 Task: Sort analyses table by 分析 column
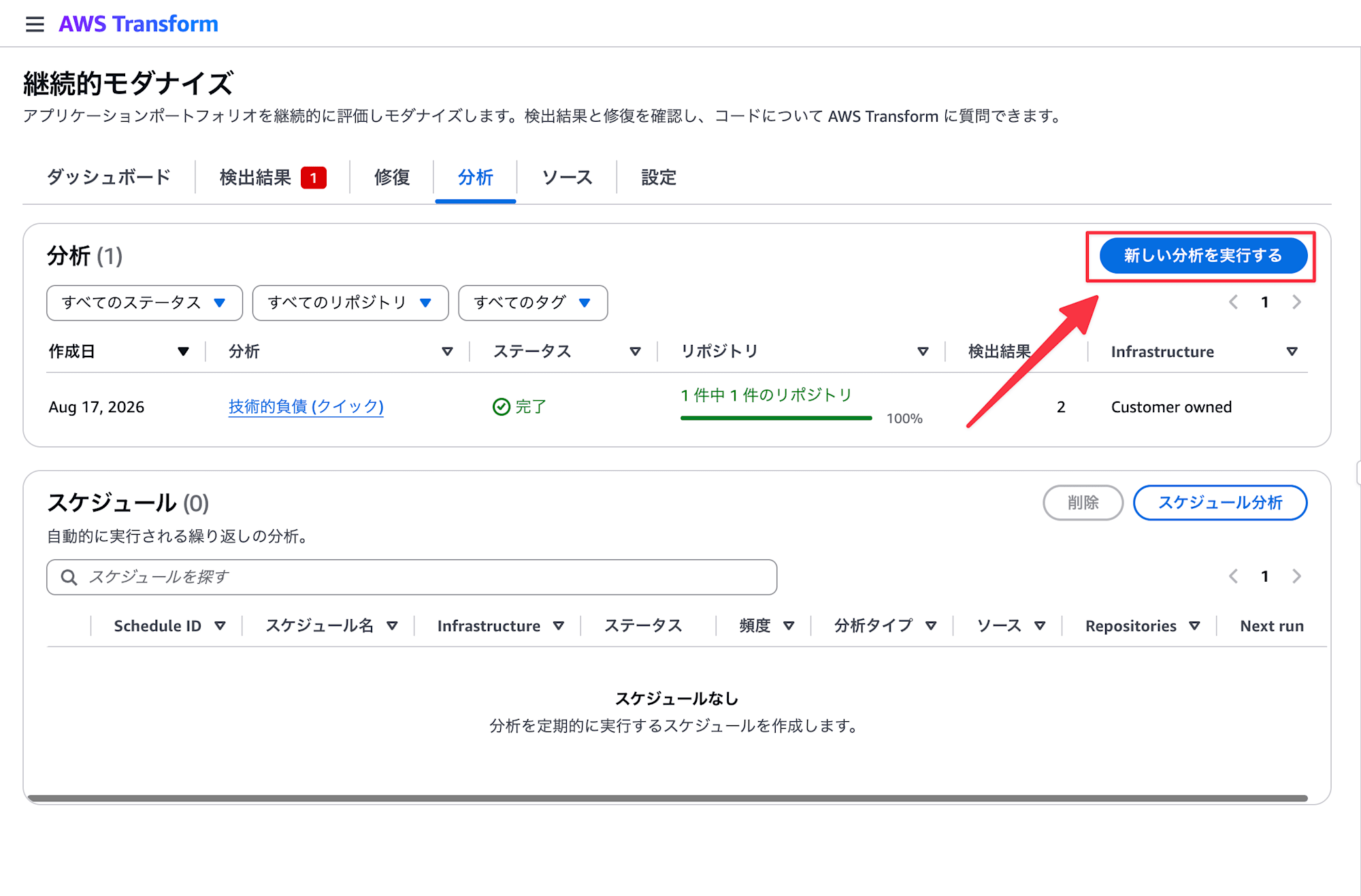point(447,352)
